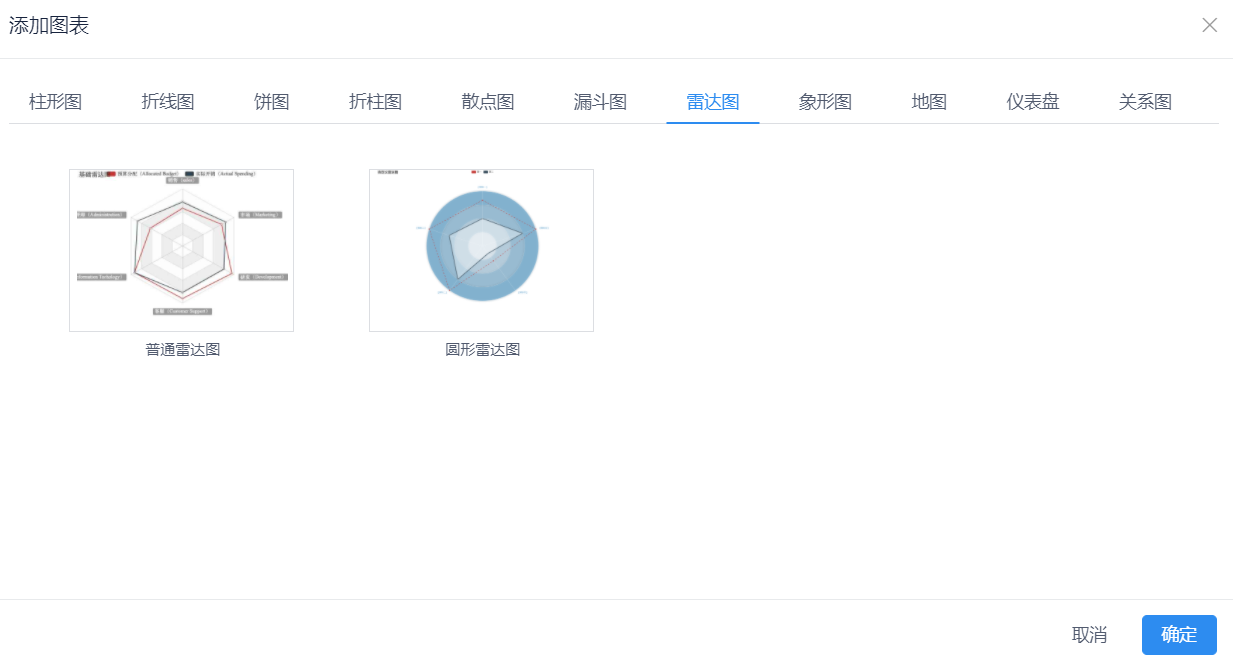Close the 添加图表 dialog

[1210, 25]
